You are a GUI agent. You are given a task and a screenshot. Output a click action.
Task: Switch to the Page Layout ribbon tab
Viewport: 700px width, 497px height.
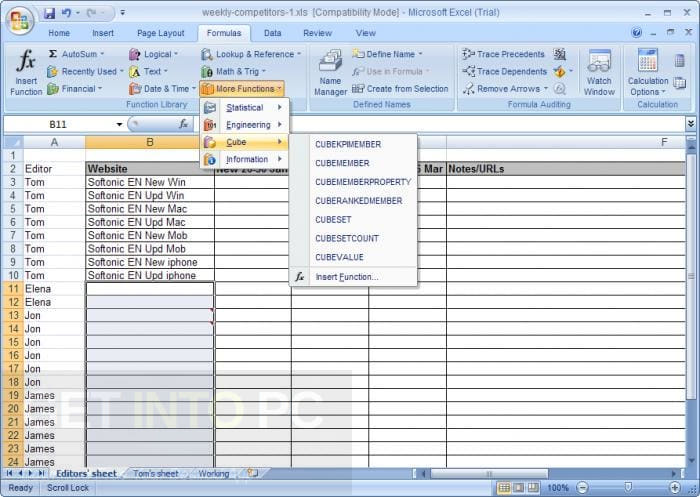pos(160,33)
